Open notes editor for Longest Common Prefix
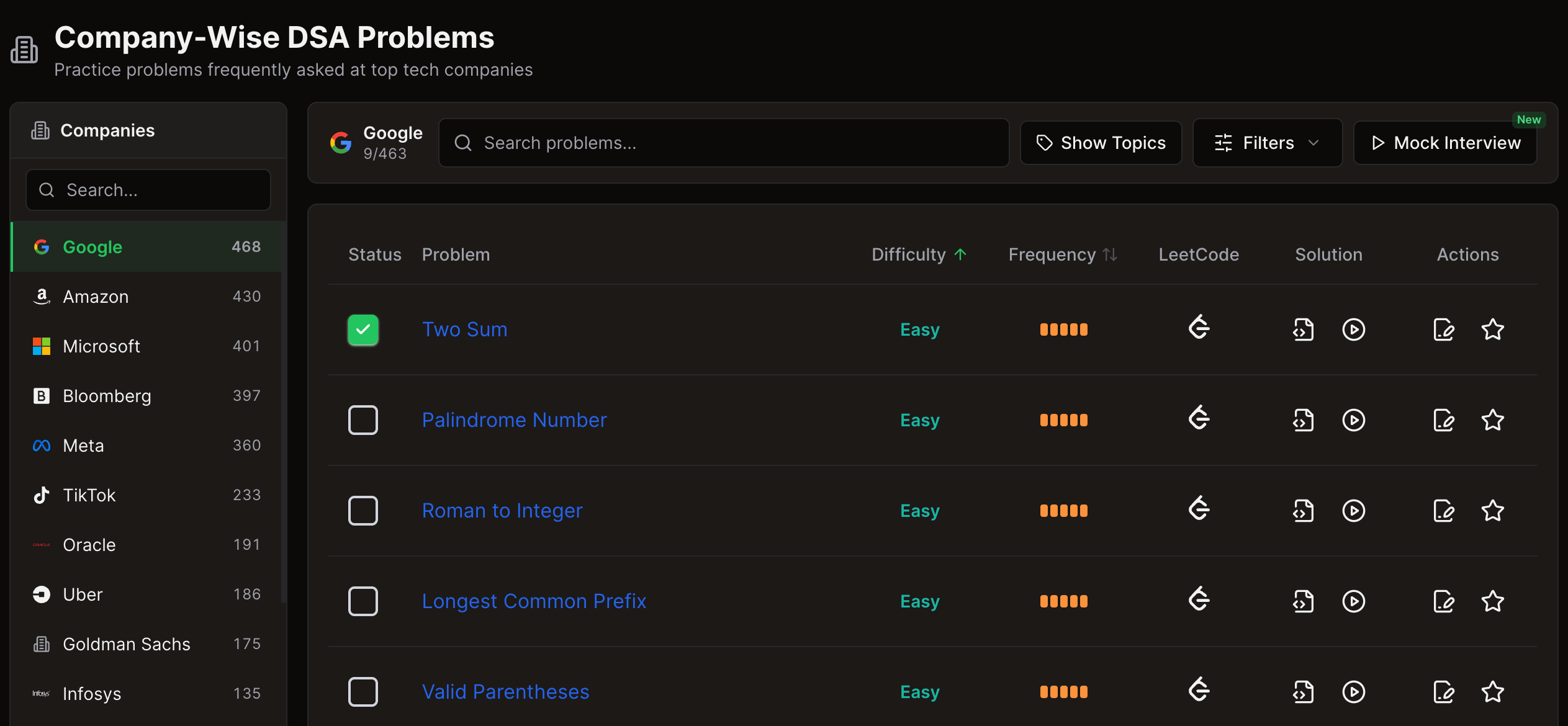Viewport: 1568px width, 726px height. point(1444,601)
